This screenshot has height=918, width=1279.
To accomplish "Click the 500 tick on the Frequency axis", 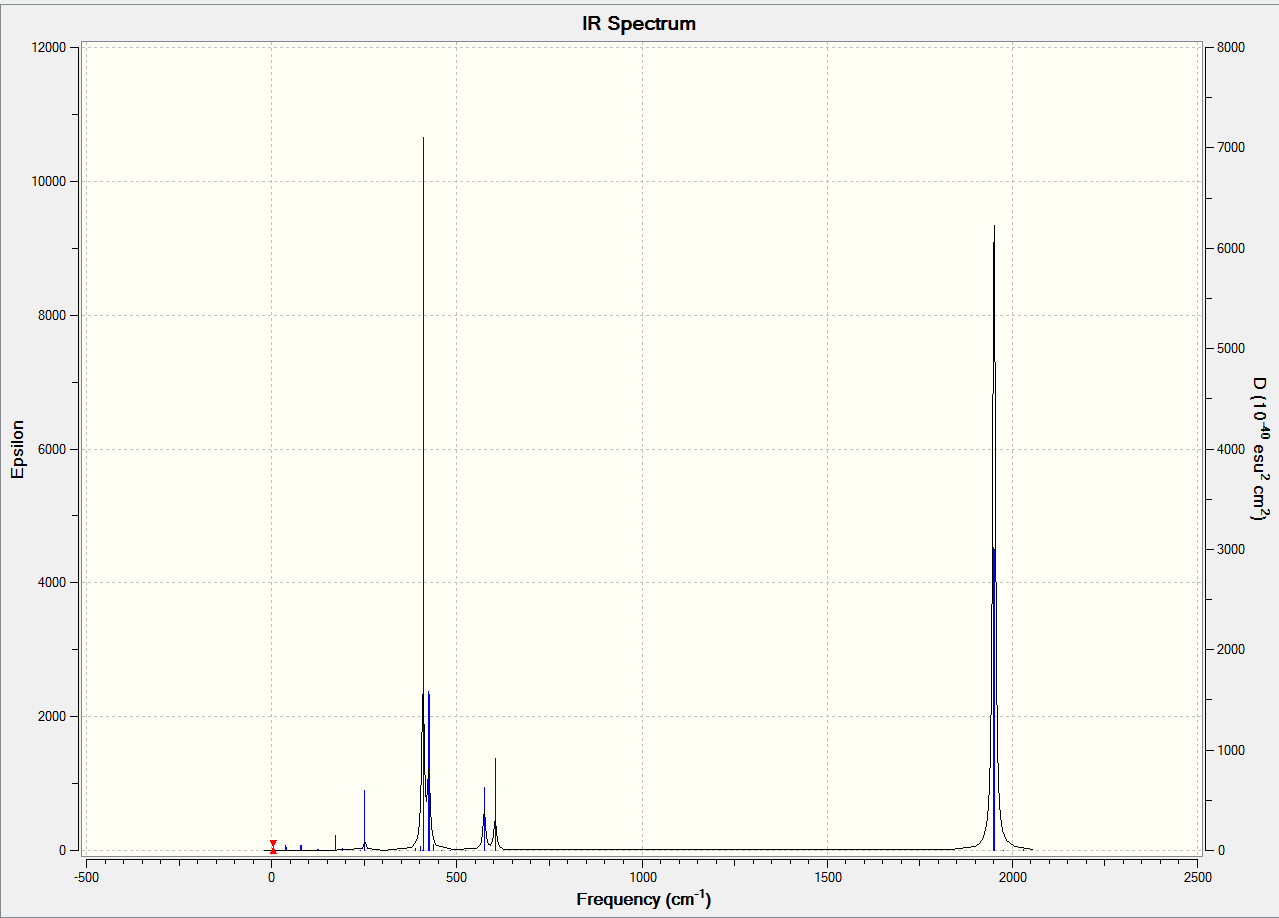I will click(457, 877).
